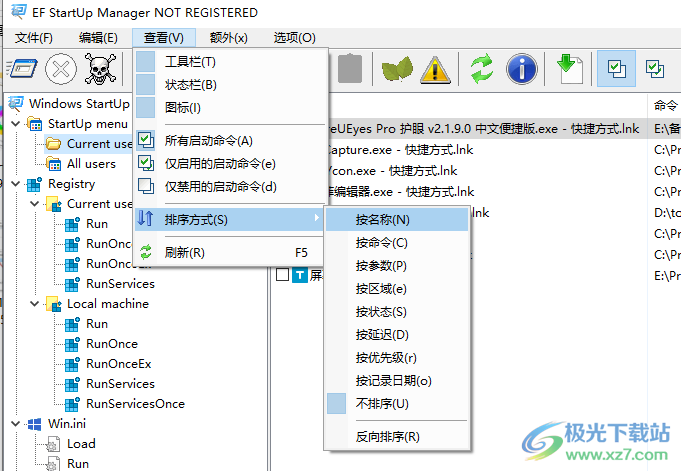Click the green leaves toolbar icon
Screen dimensions: 681x471
pyautogui.click(x=397, y=69)
